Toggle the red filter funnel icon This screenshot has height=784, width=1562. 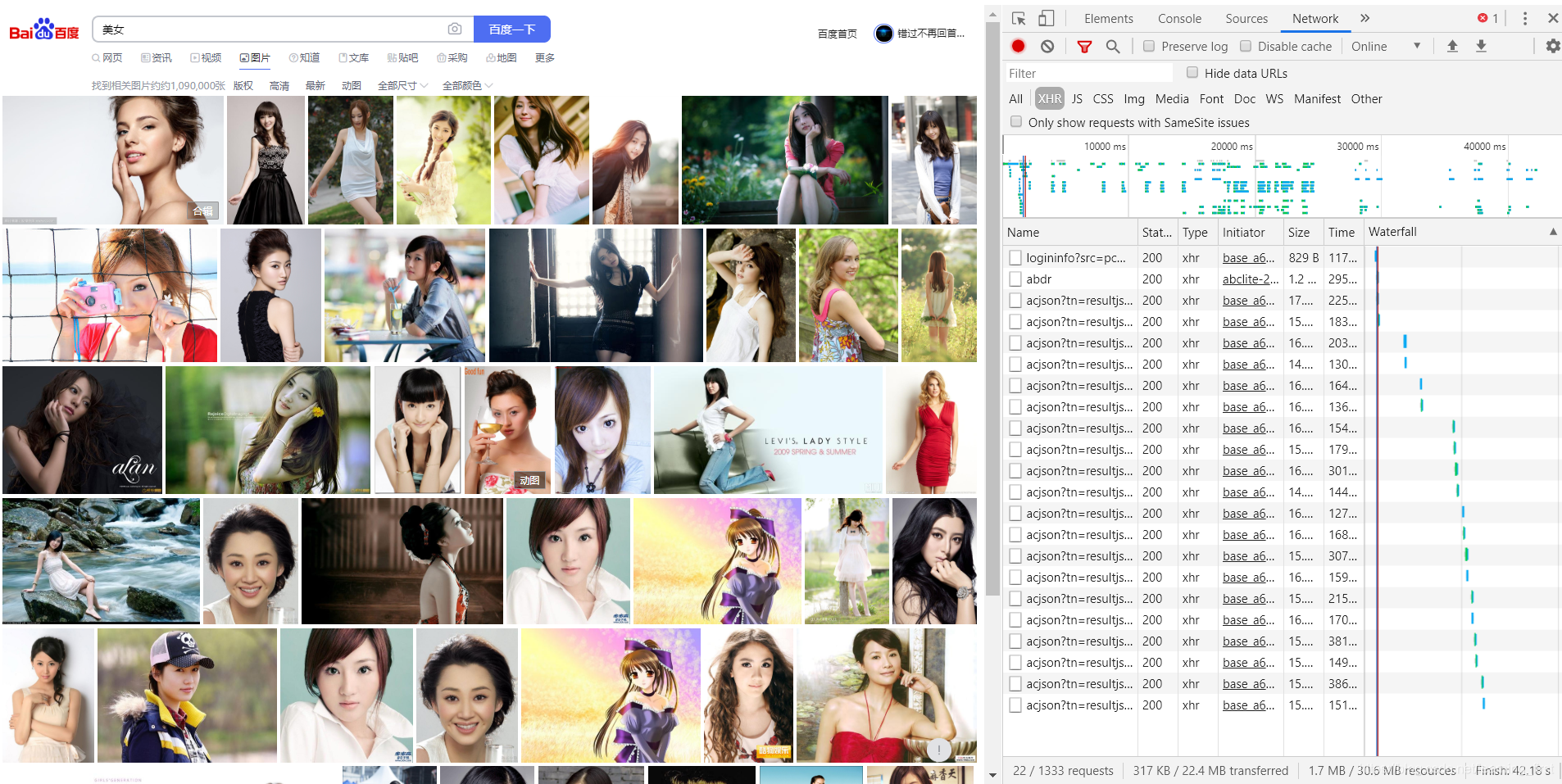[1084, 47]
